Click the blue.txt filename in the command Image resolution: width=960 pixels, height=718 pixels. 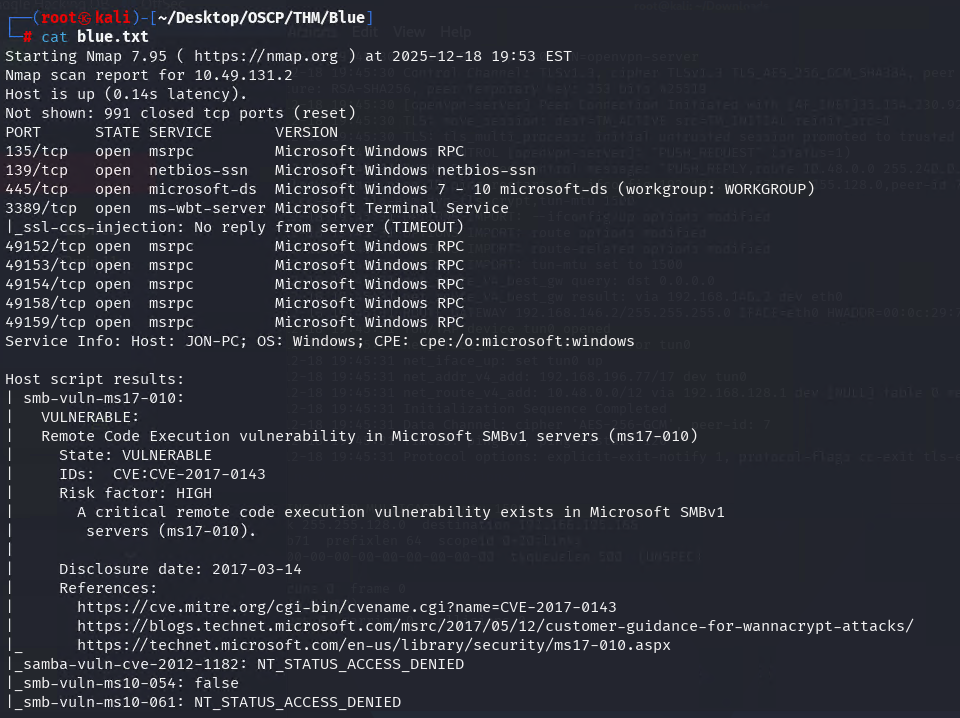point(113,37)
